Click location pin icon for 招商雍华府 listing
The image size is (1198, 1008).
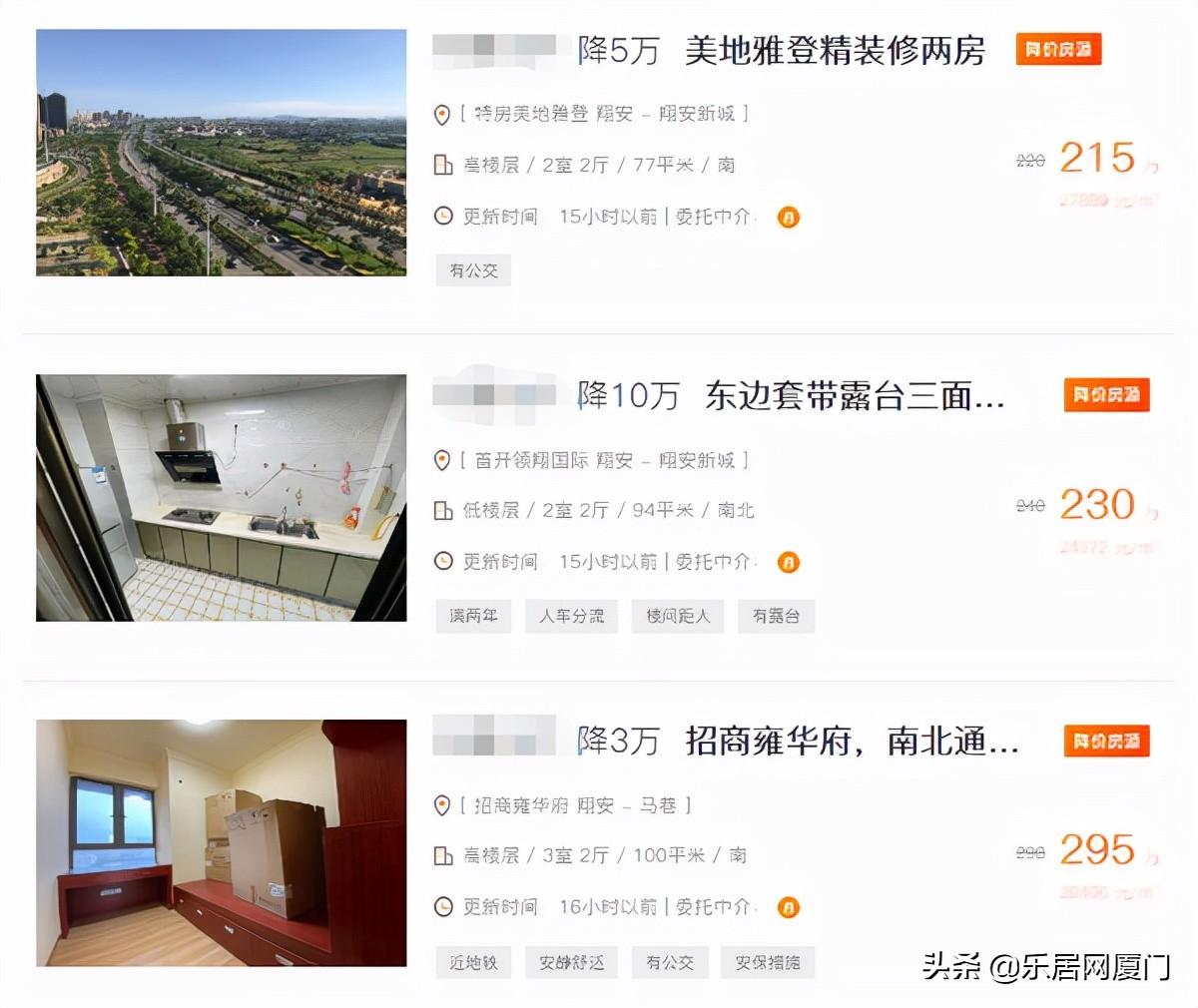442,805
